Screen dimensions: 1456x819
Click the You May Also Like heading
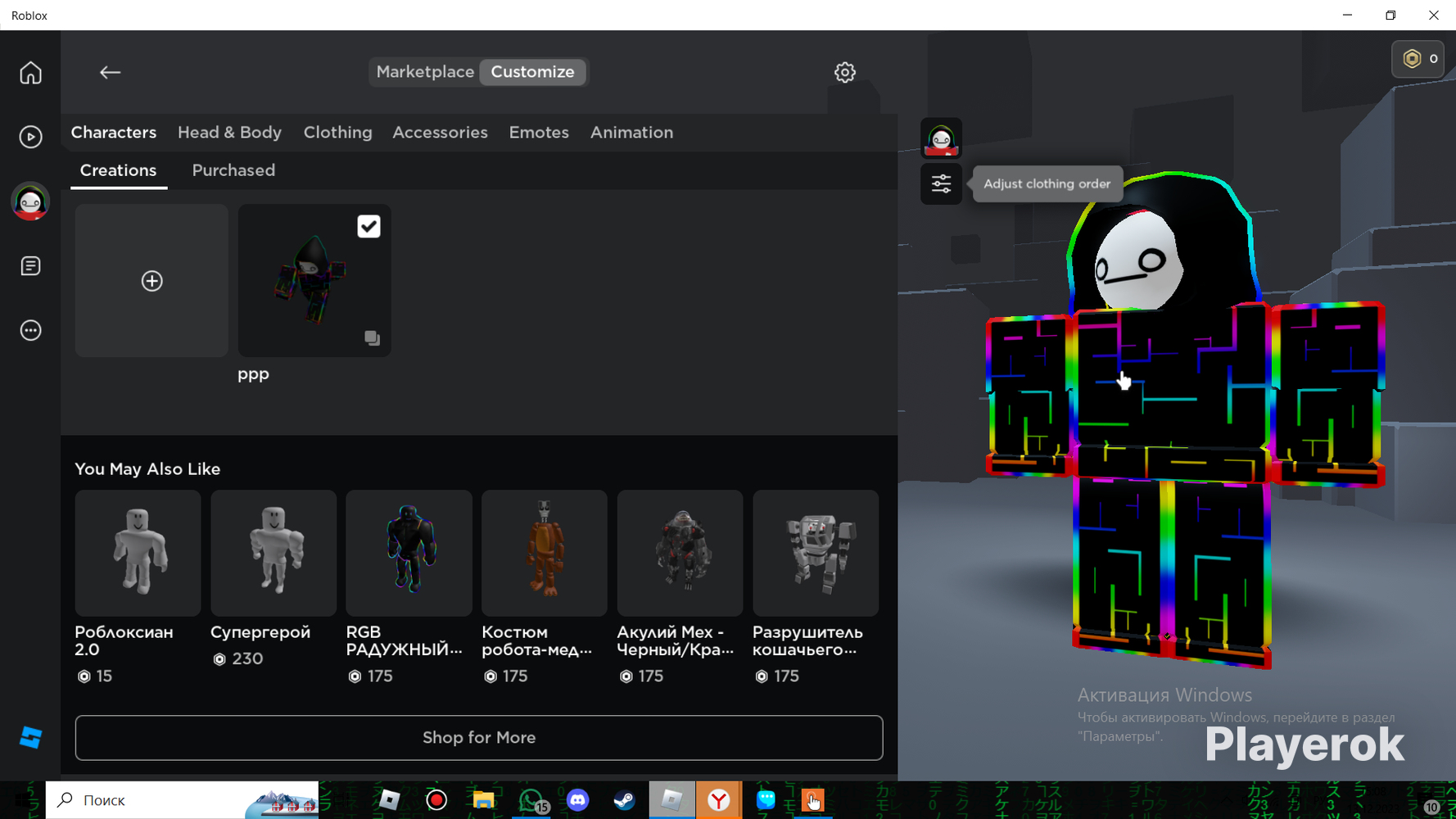pyautogui.click(x=147, y=469)
